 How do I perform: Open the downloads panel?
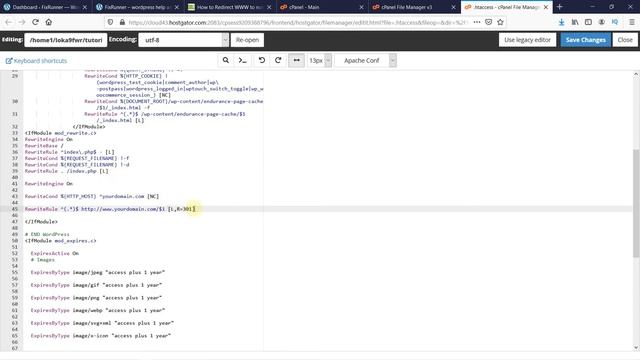(x=562, y=22)
